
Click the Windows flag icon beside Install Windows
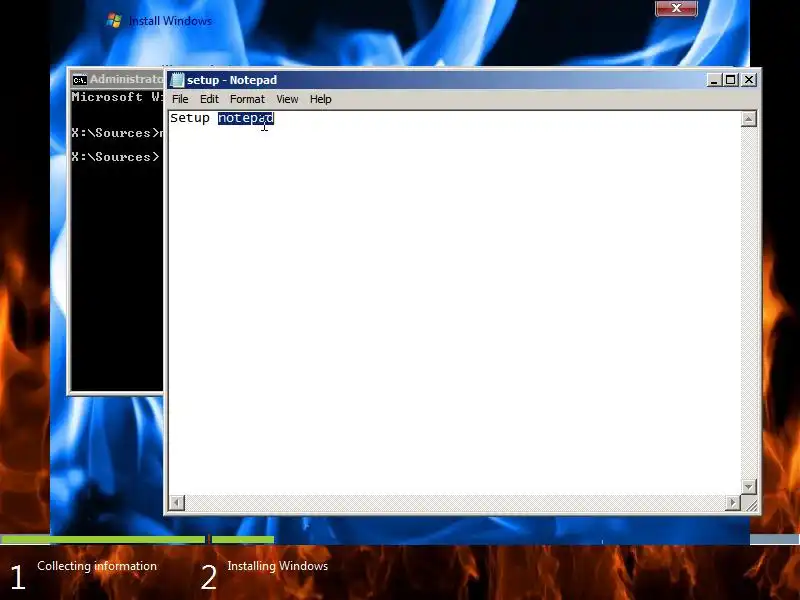(114, 20)
